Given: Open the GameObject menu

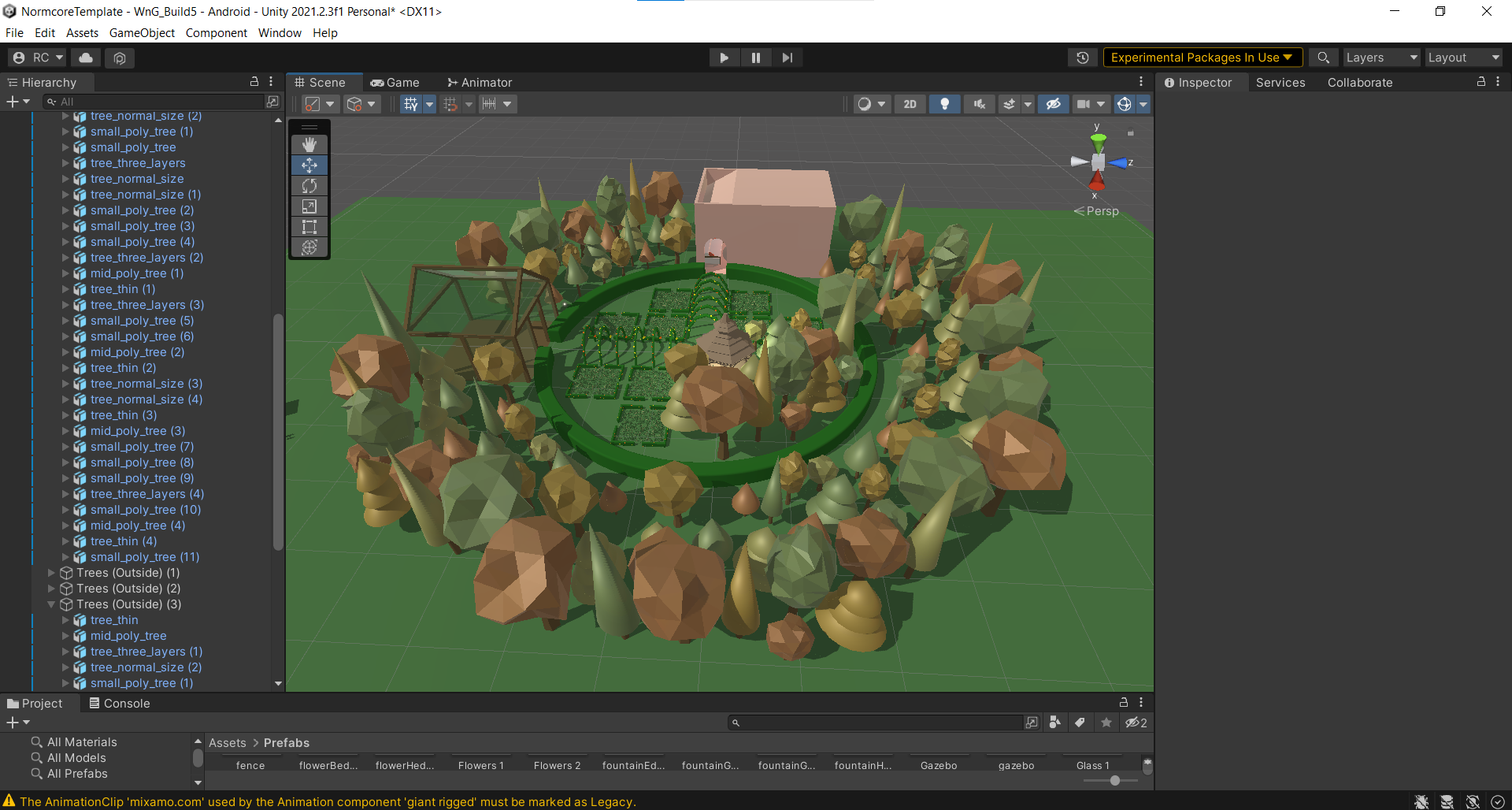Looking at the screenshot, I should click(142, 33).
